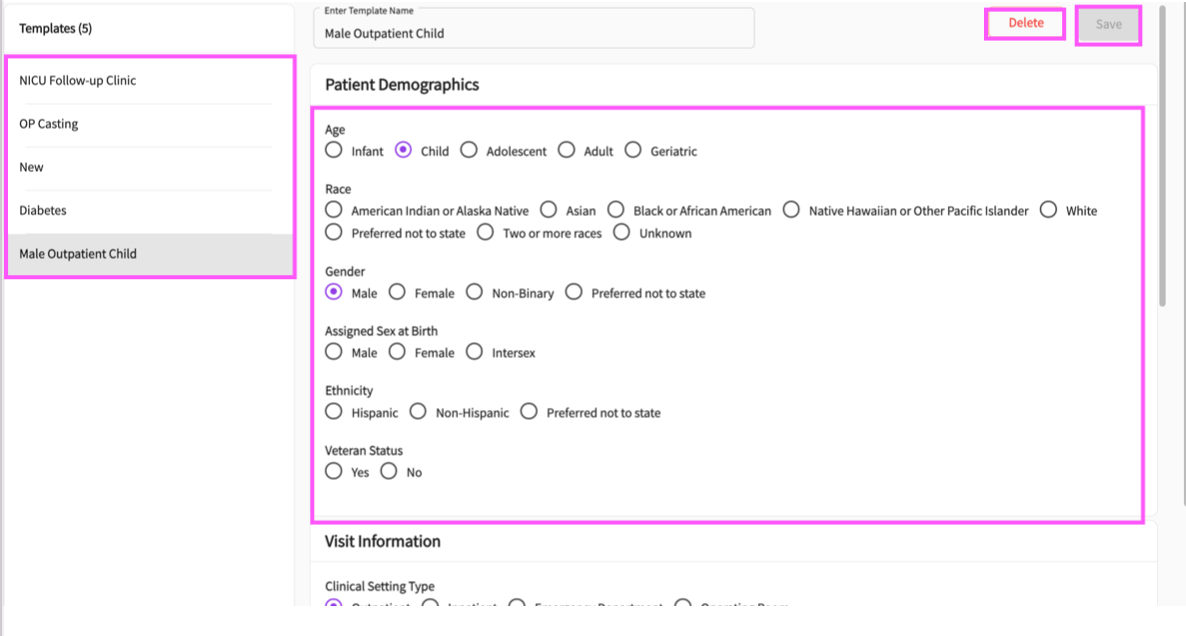Click the Save button

1108,25
